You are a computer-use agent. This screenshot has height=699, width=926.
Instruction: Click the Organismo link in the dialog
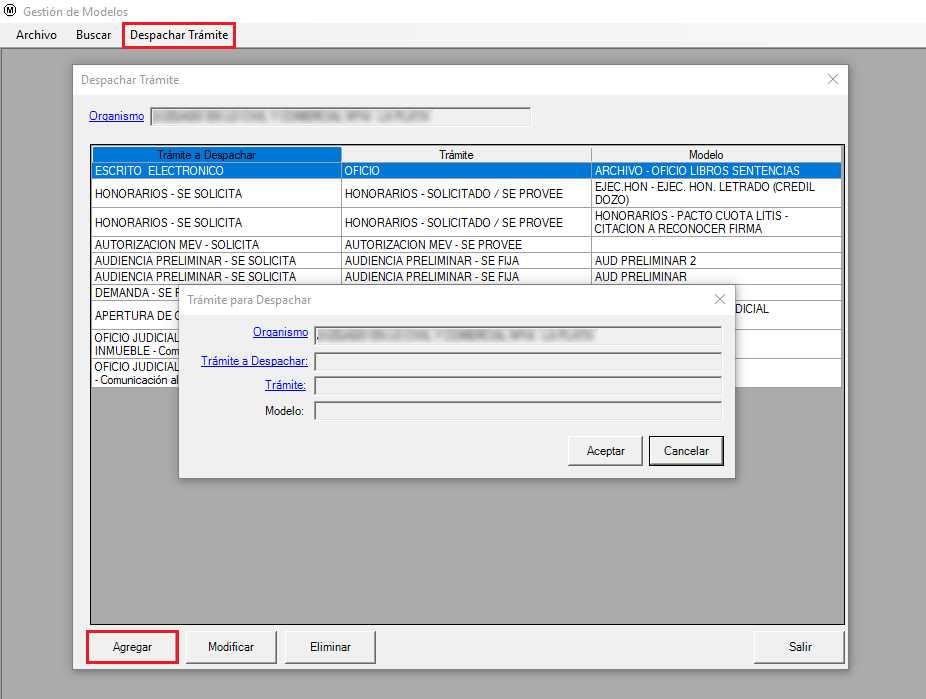point(280,332)
